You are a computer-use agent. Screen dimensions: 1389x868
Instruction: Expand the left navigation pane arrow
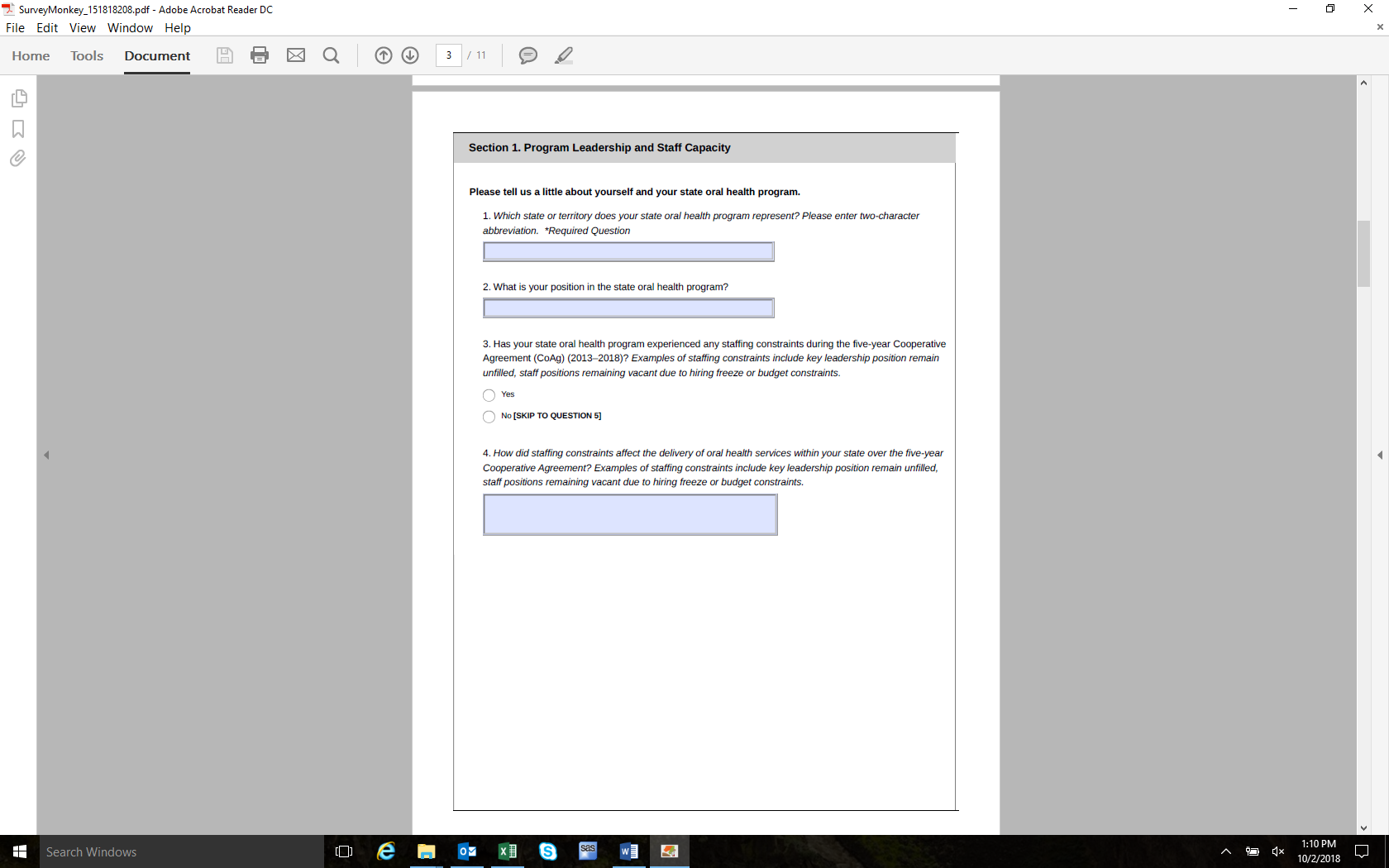46,455
